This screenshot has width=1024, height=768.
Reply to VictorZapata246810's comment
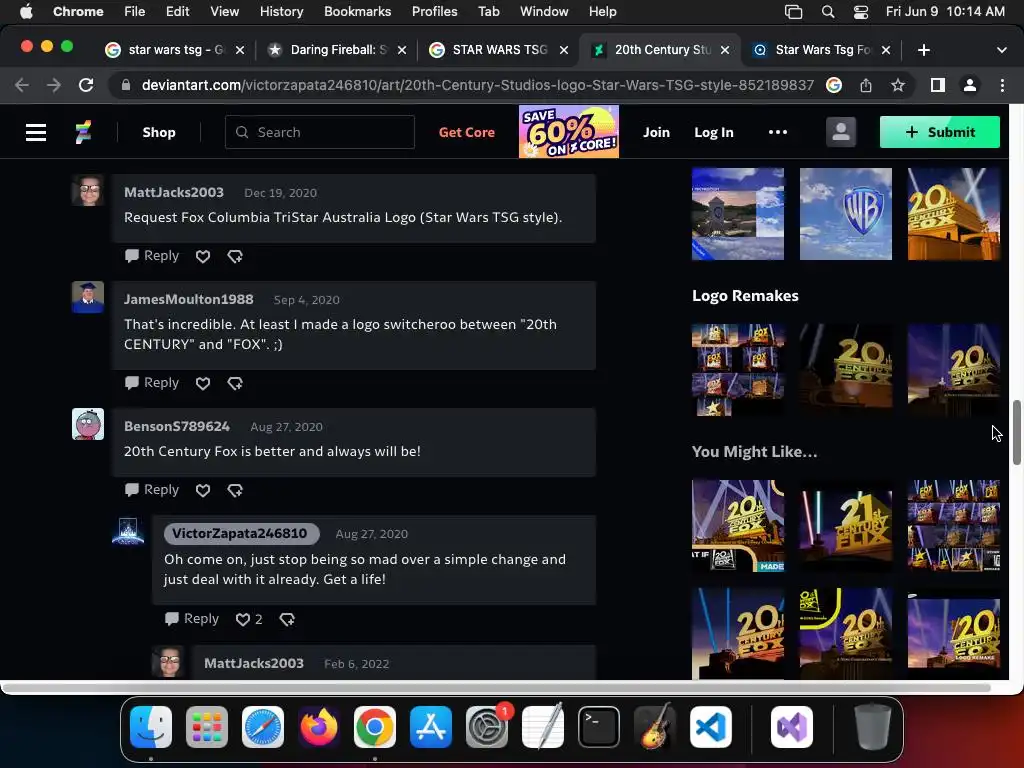(192, 618)
